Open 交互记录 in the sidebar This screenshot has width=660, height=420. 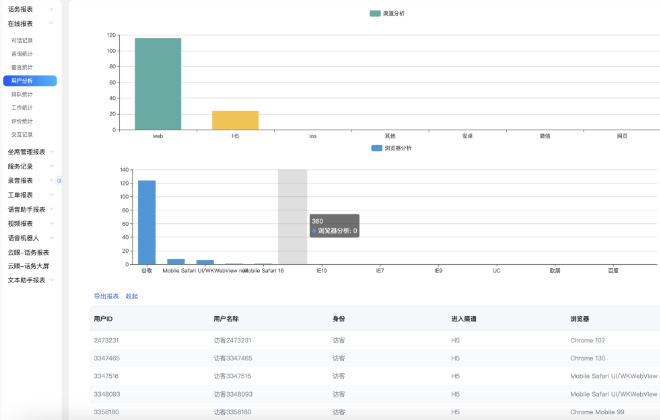tap(22, 134)
